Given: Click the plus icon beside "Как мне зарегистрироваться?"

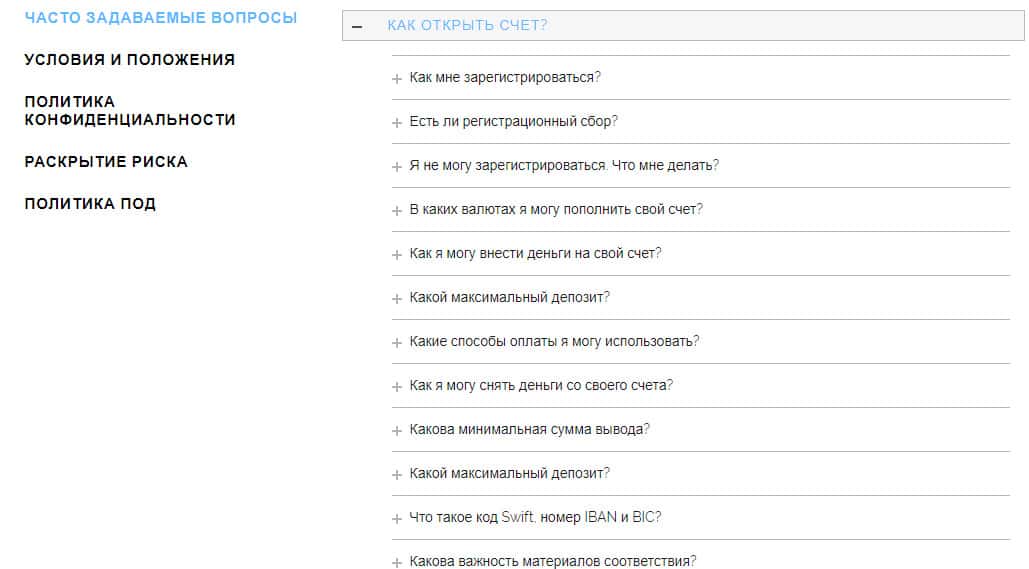Looking at the screenshot, I should pos(397,78).
